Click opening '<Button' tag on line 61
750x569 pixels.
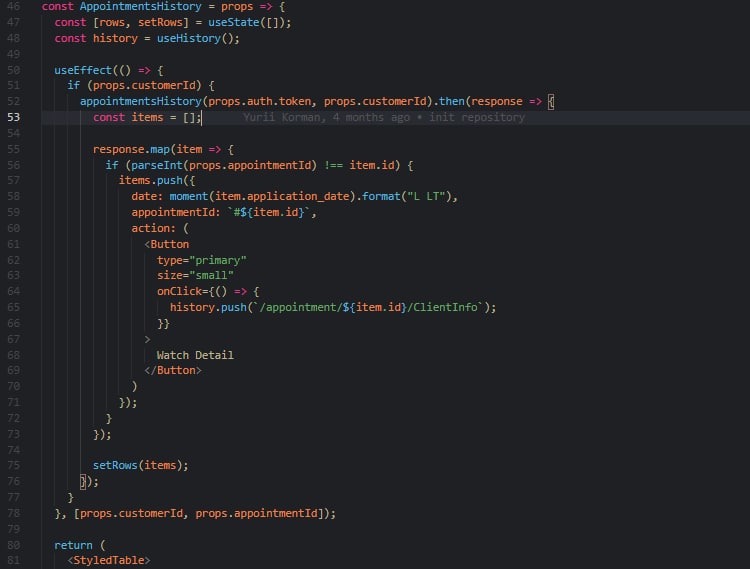166,244
